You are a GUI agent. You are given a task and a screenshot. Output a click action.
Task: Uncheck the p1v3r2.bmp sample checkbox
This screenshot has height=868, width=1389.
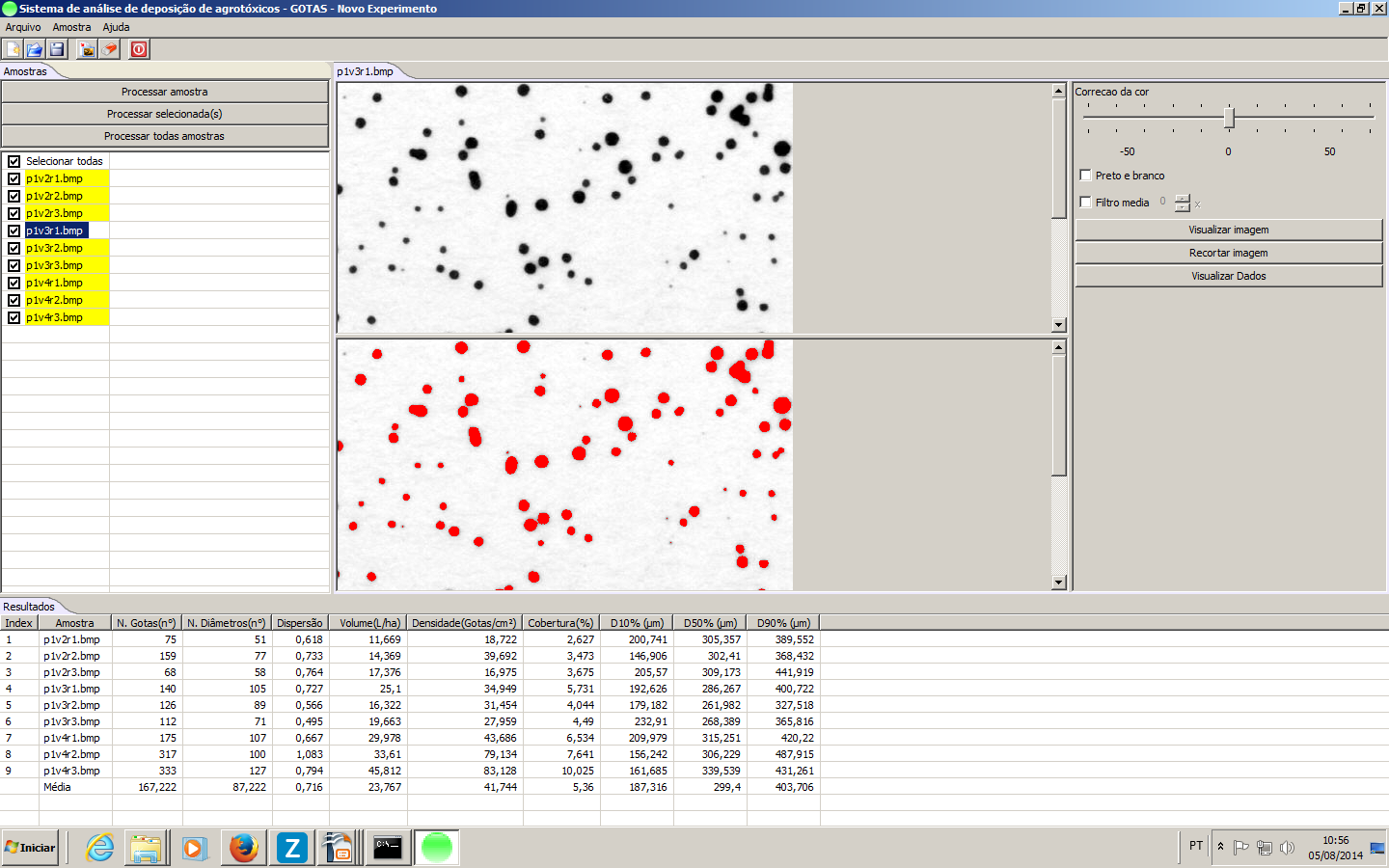pyautogui.click(x=14, y=248)
